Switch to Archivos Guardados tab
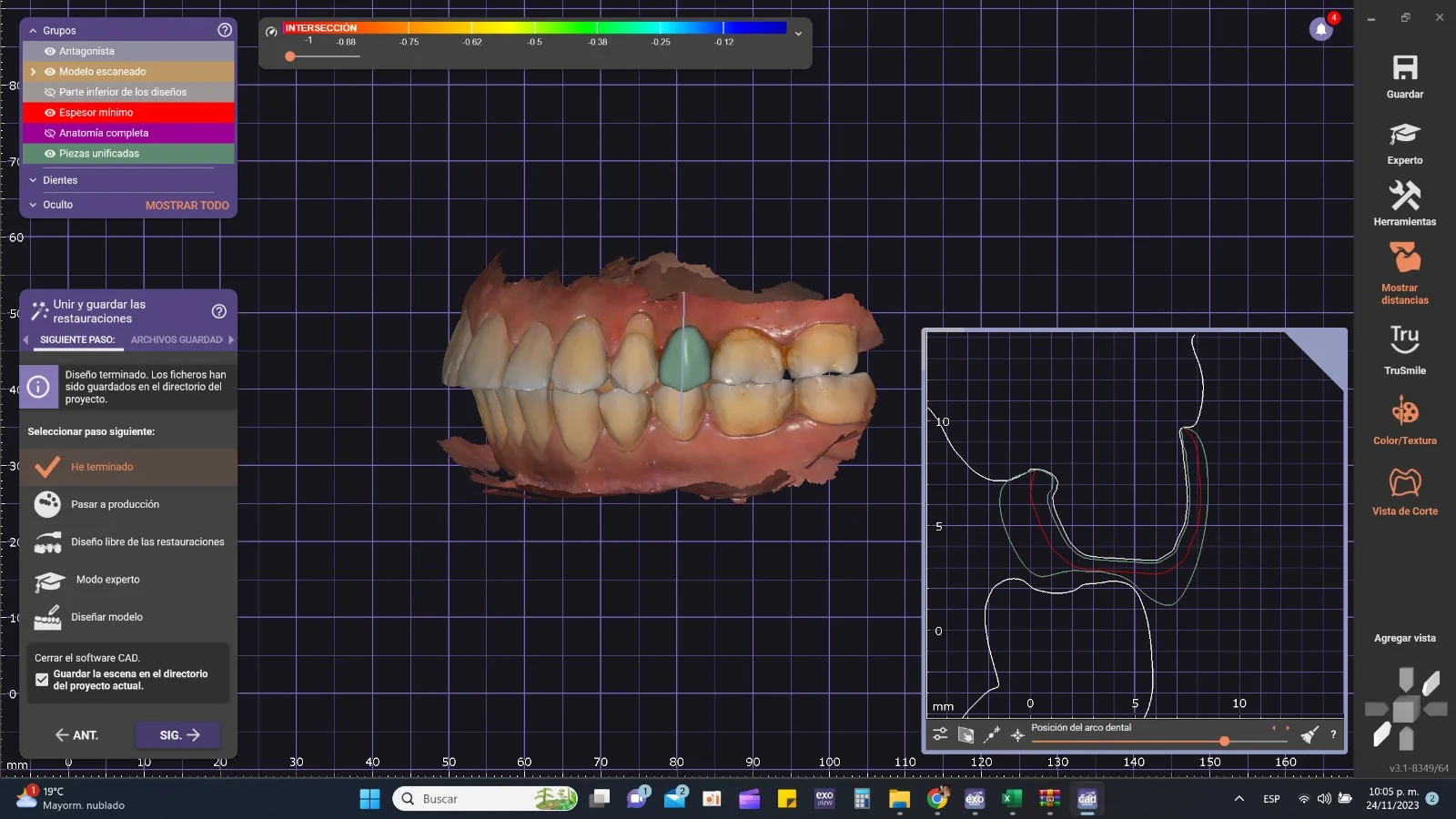This screenshot has height=819, width=1456. click(177, 339)
